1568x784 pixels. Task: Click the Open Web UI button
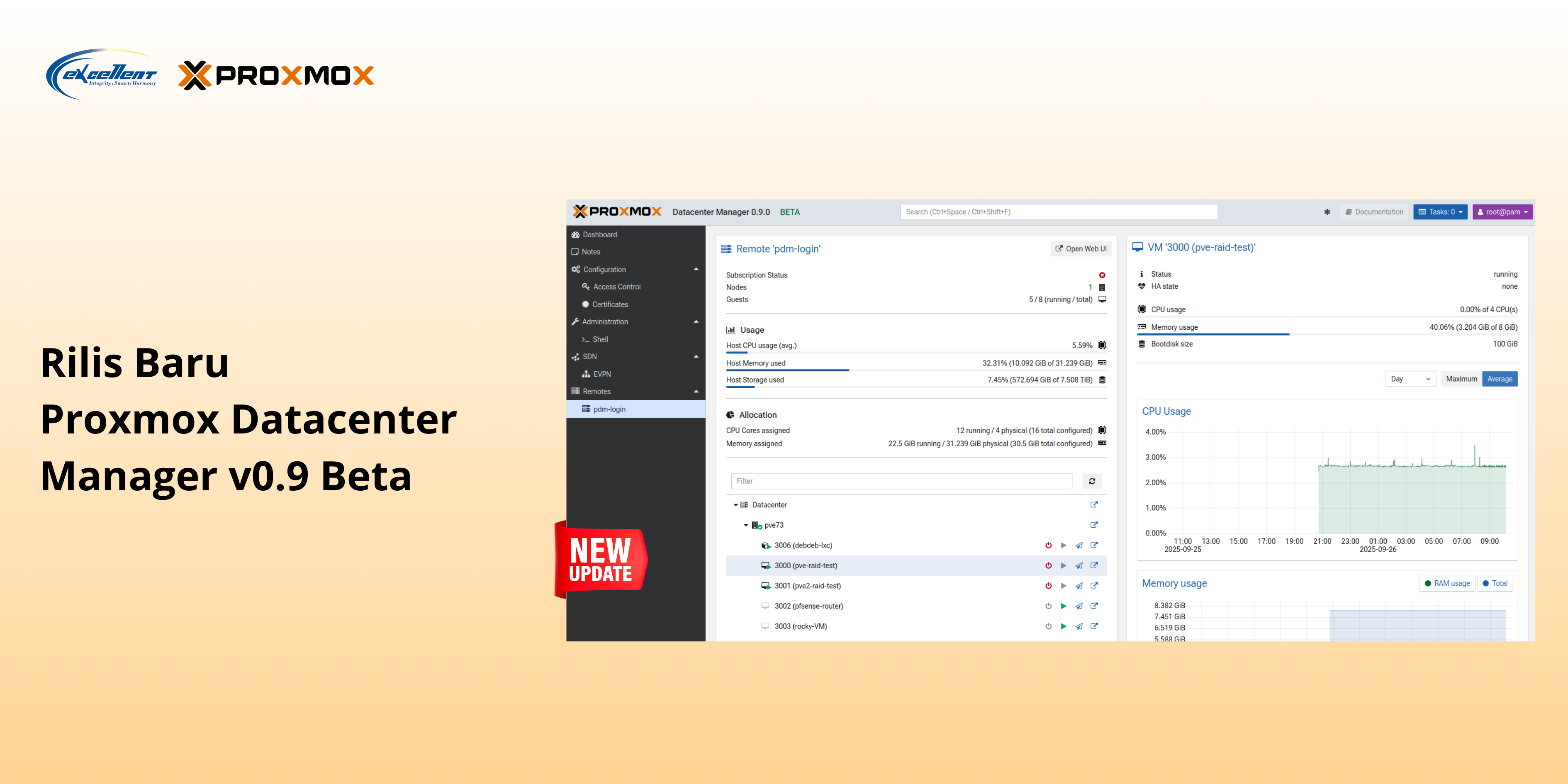pos(1081,249)
